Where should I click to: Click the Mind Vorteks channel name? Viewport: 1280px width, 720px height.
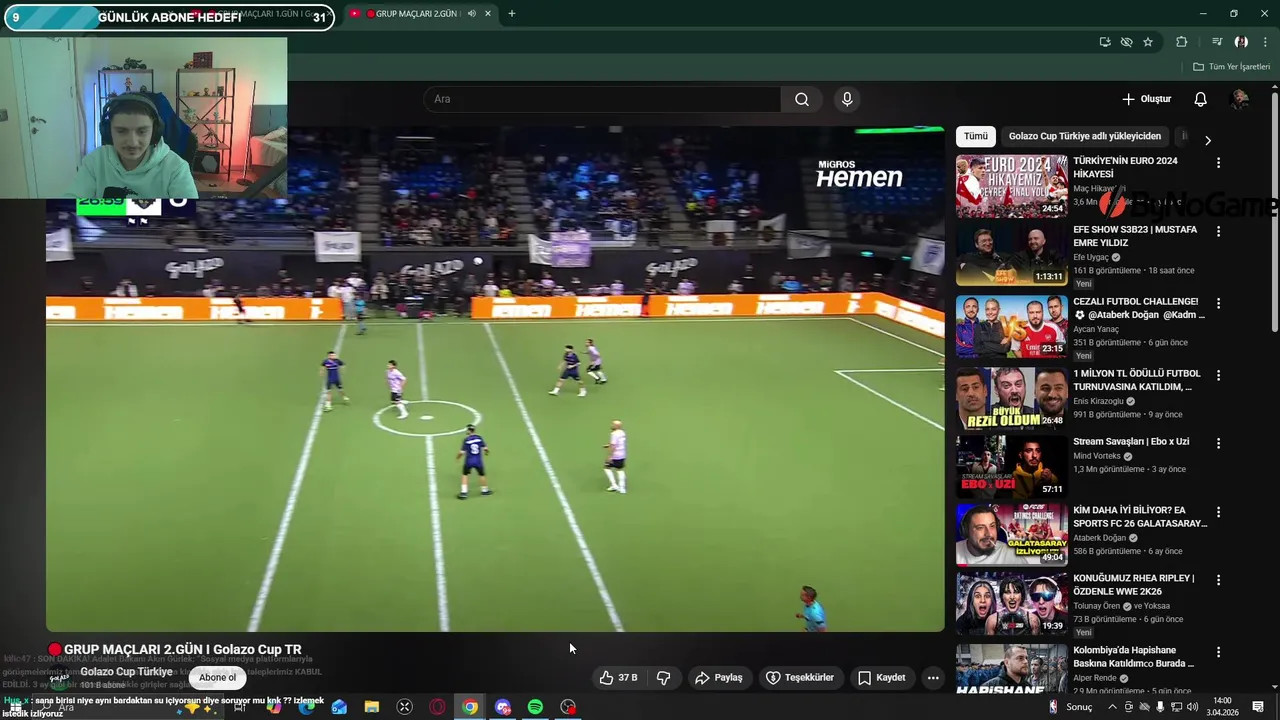click(x=1097, y=456)
